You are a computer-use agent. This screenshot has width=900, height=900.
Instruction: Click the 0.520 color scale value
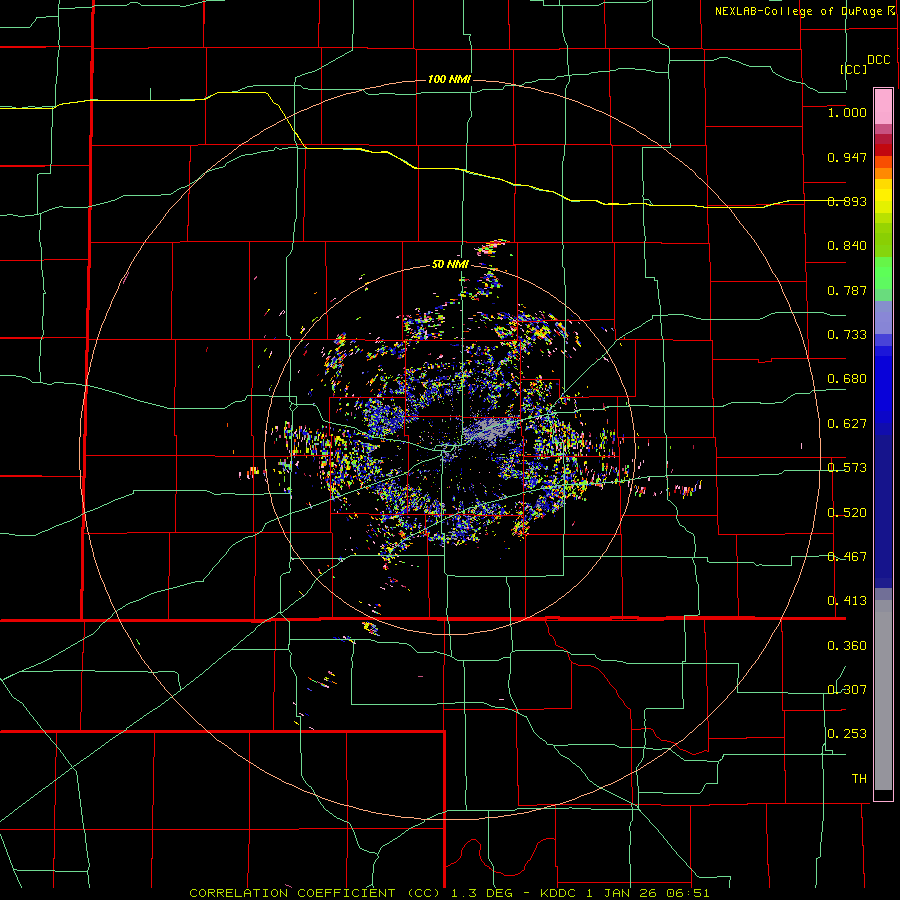click(847, 513)
